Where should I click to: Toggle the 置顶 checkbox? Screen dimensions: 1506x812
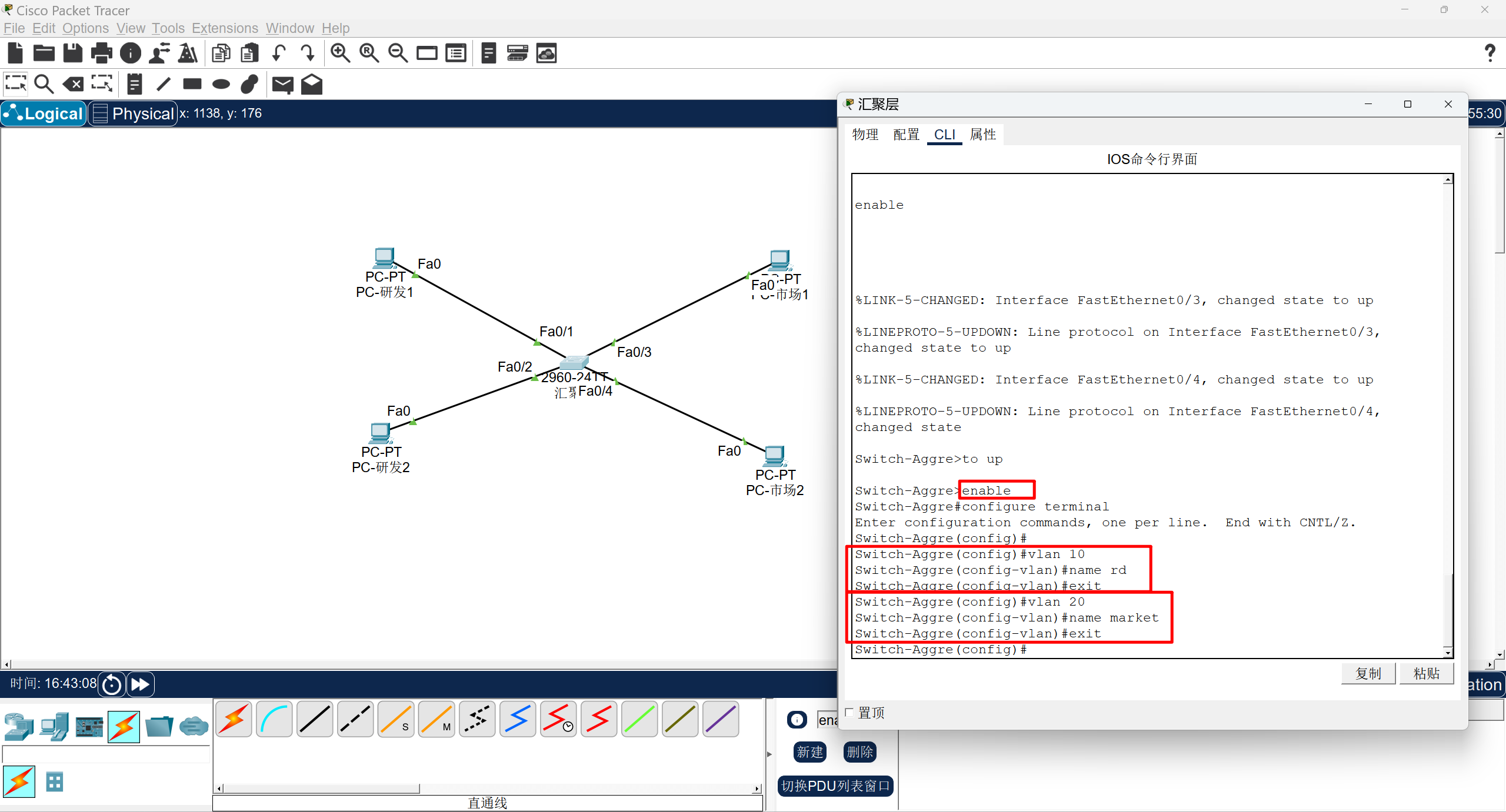click(849, 713)
